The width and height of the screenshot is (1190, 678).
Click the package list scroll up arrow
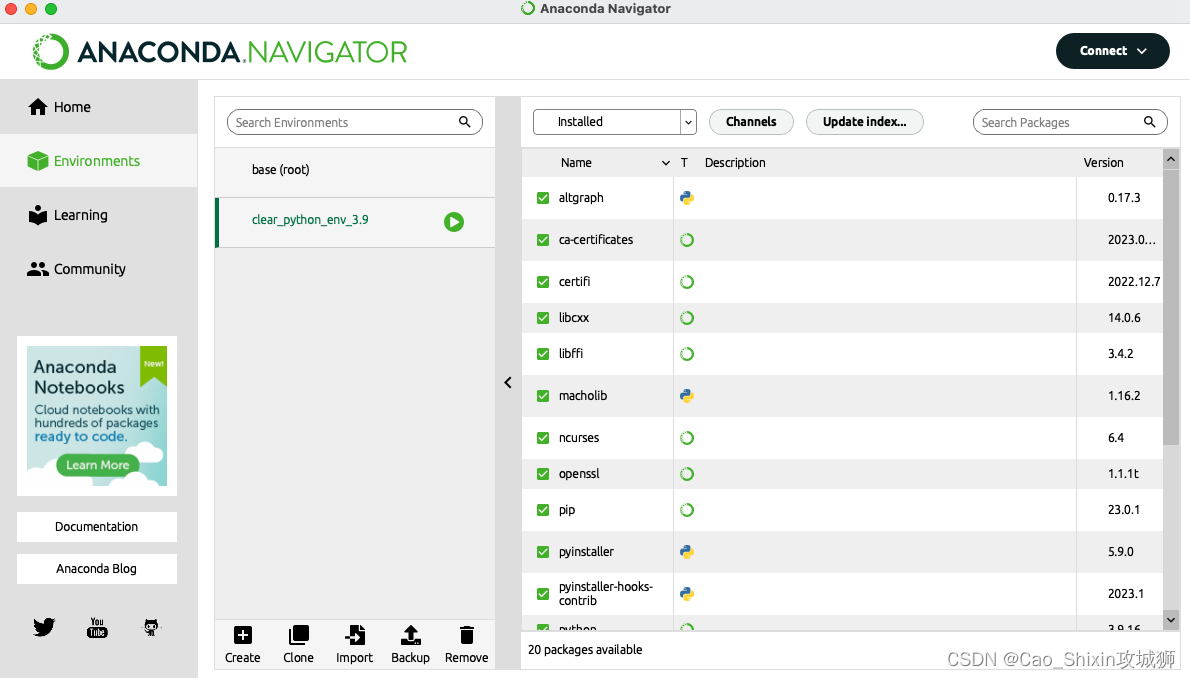click(1171, 159)
